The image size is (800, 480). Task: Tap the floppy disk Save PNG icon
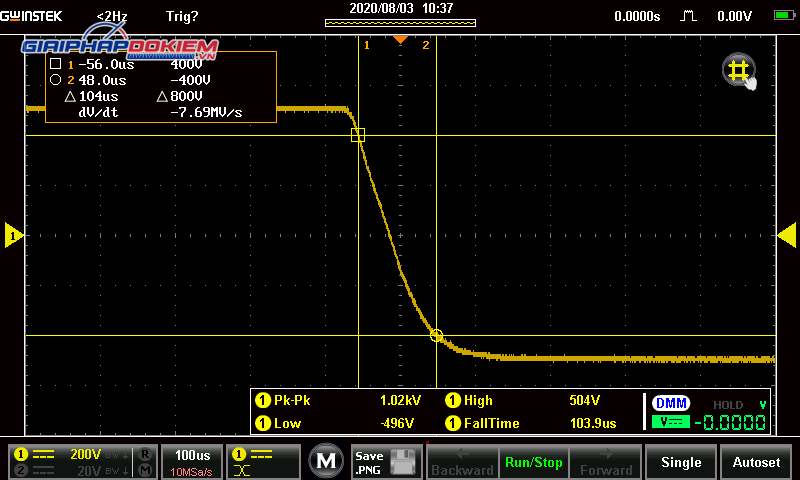404,462
